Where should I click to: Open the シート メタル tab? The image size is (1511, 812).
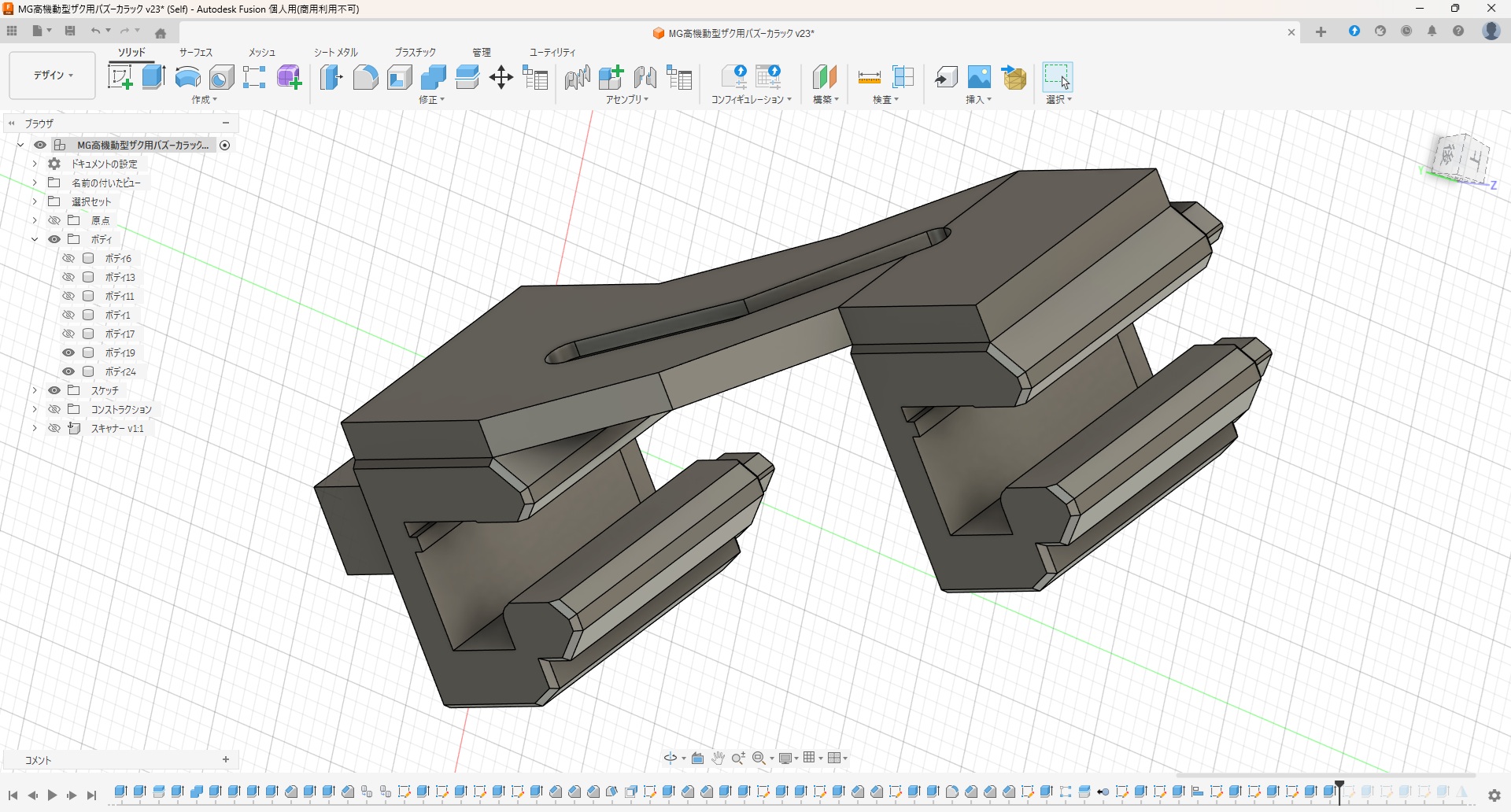336,52
